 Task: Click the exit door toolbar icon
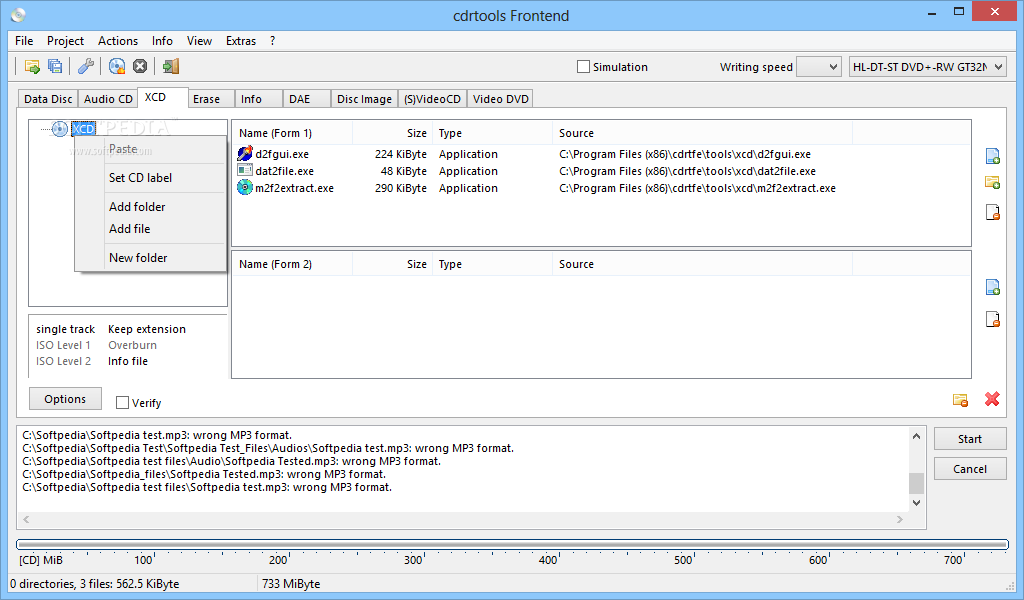(x=171, y=66)
